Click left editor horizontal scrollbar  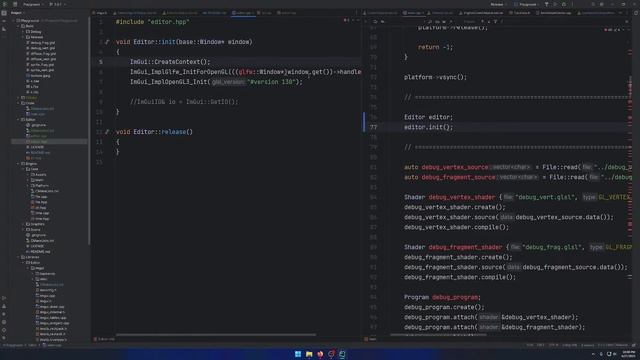coord(216,335)
